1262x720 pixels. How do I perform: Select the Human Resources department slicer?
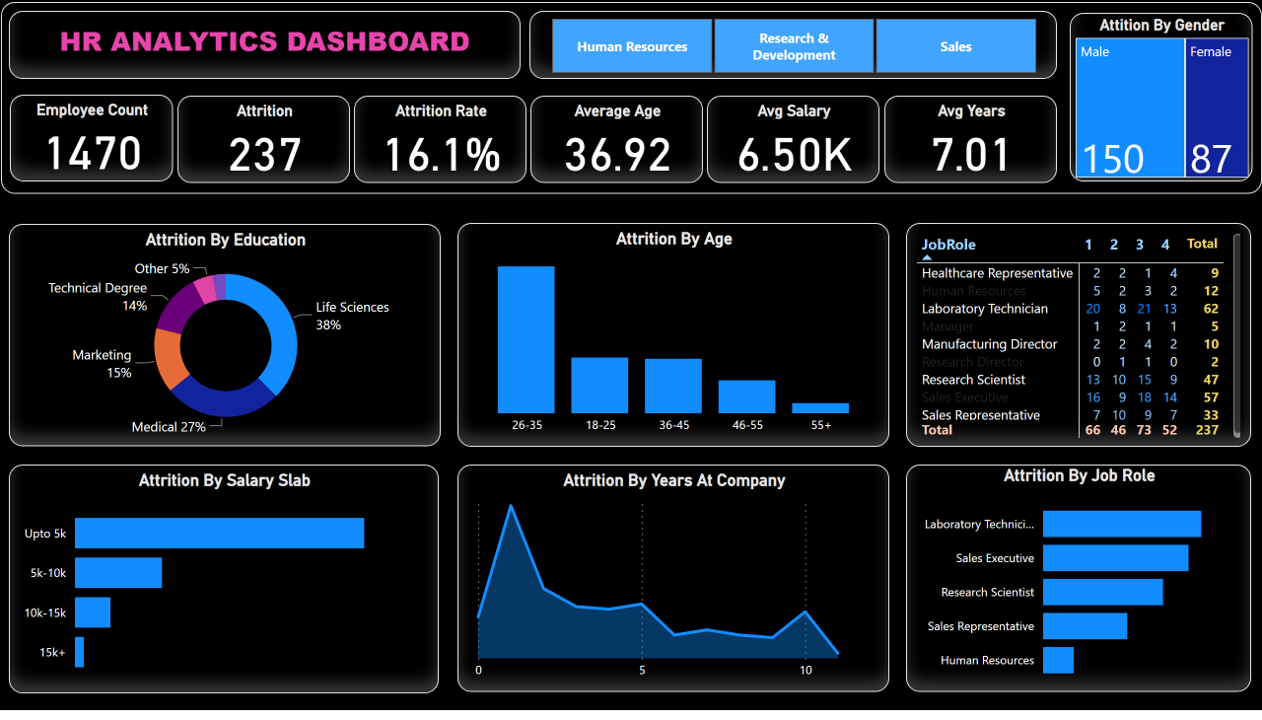632,47
